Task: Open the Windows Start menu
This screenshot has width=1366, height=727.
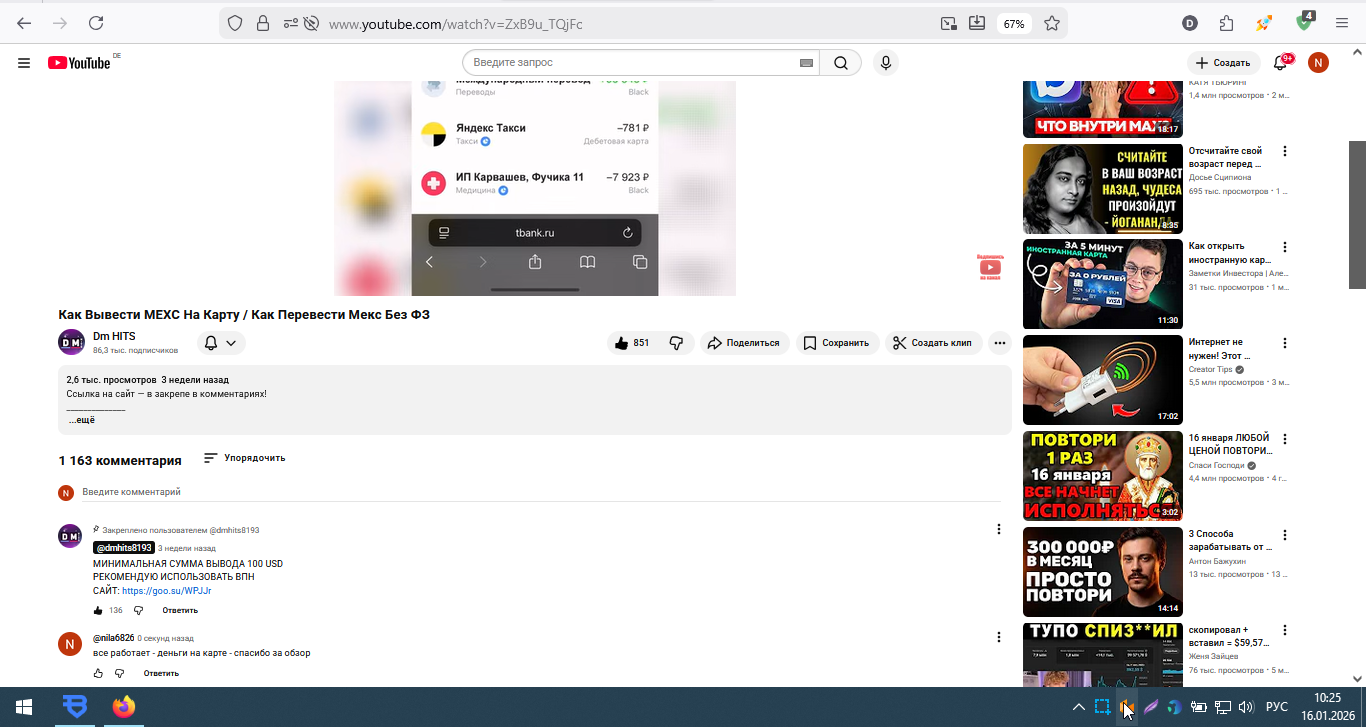Action: point(23,707)
